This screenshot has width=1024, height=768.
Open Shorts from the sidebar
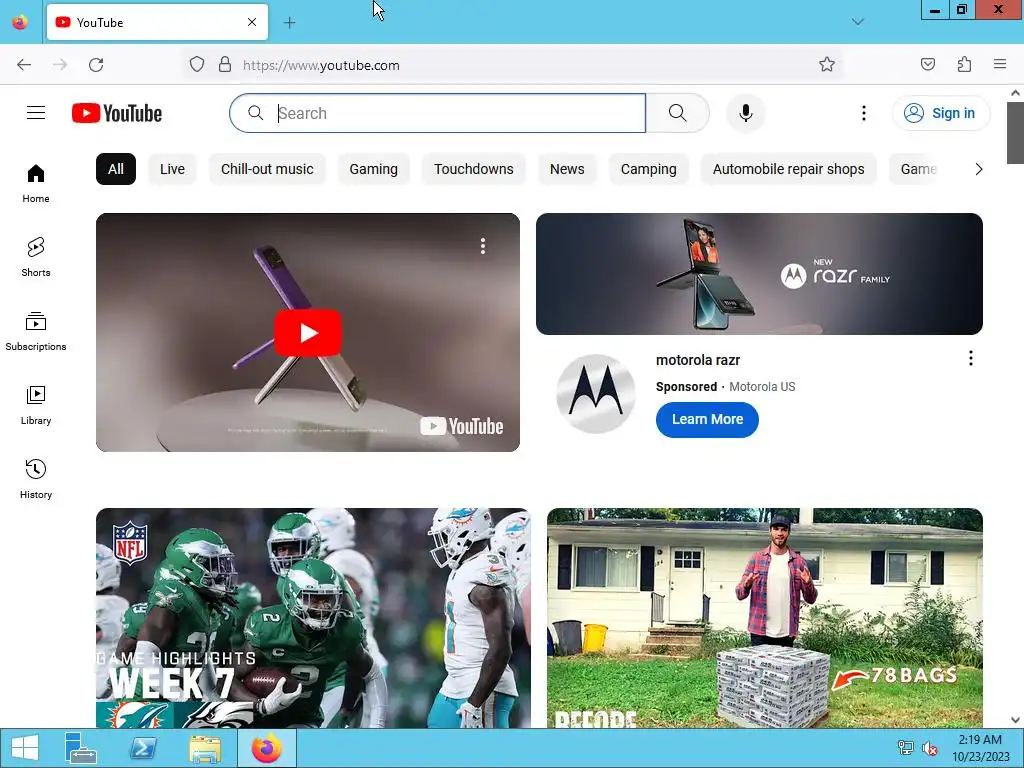[36, 257]
